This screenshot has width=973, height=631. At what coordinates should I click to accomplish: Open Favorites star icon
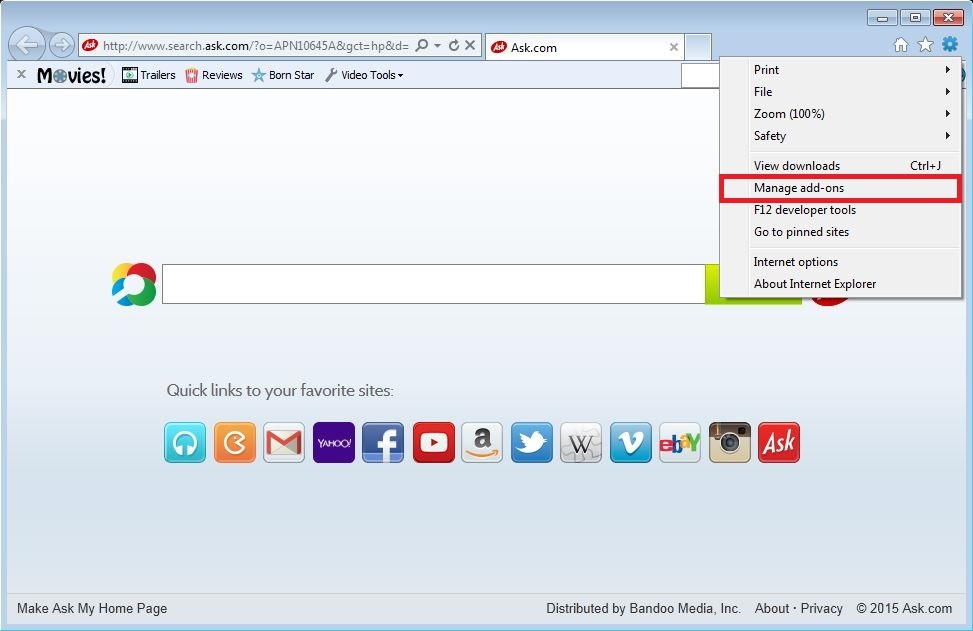coord(925,45)
